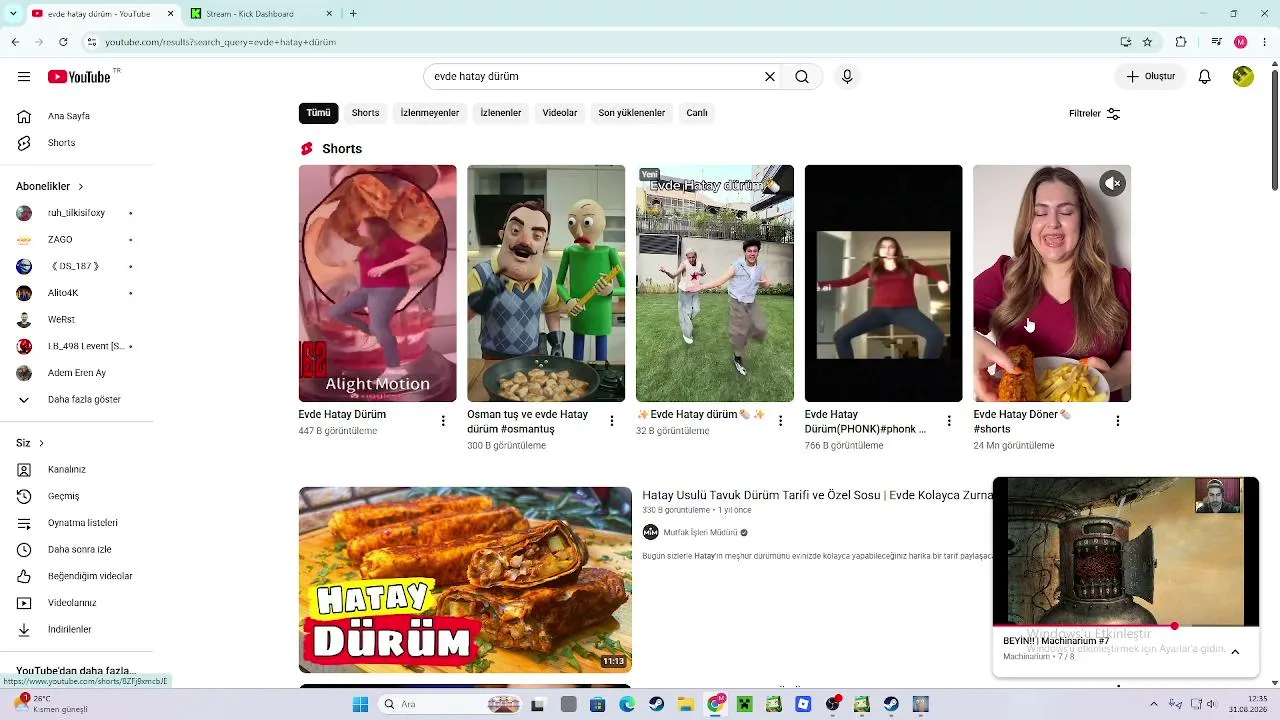This screenshot has width=1280, height=720.
Task: Clear the search box with the X
Action: click(x=770, y=77)
